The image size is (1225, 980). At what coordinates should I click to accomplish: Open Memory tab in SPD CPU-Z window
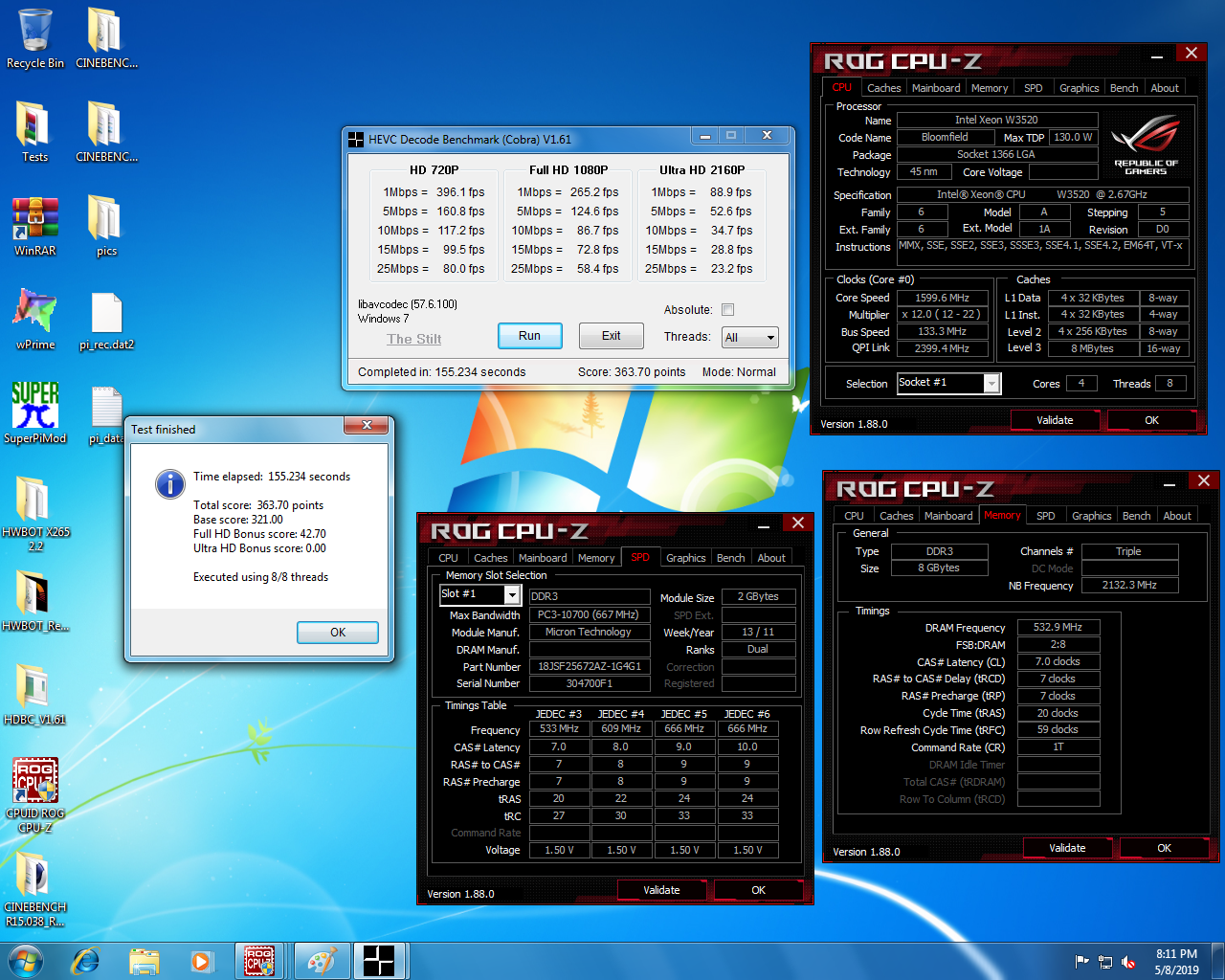pyautogui.click(x=596, y=558)
